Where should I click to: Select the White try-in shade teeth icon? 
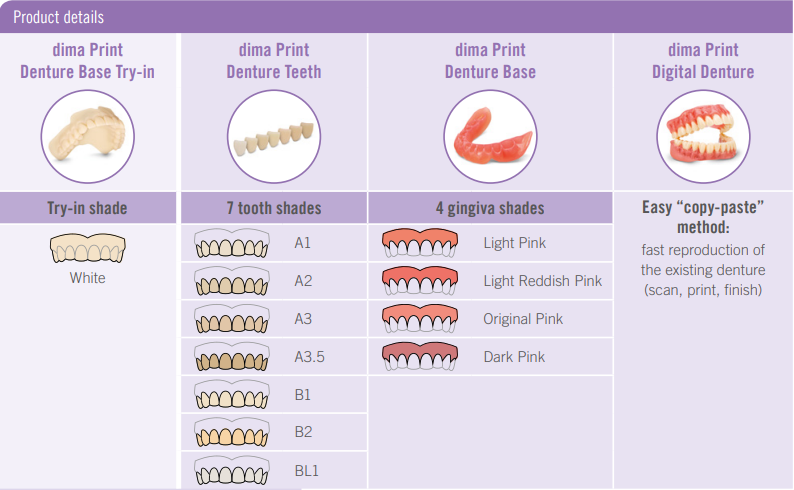pos(88,248)
